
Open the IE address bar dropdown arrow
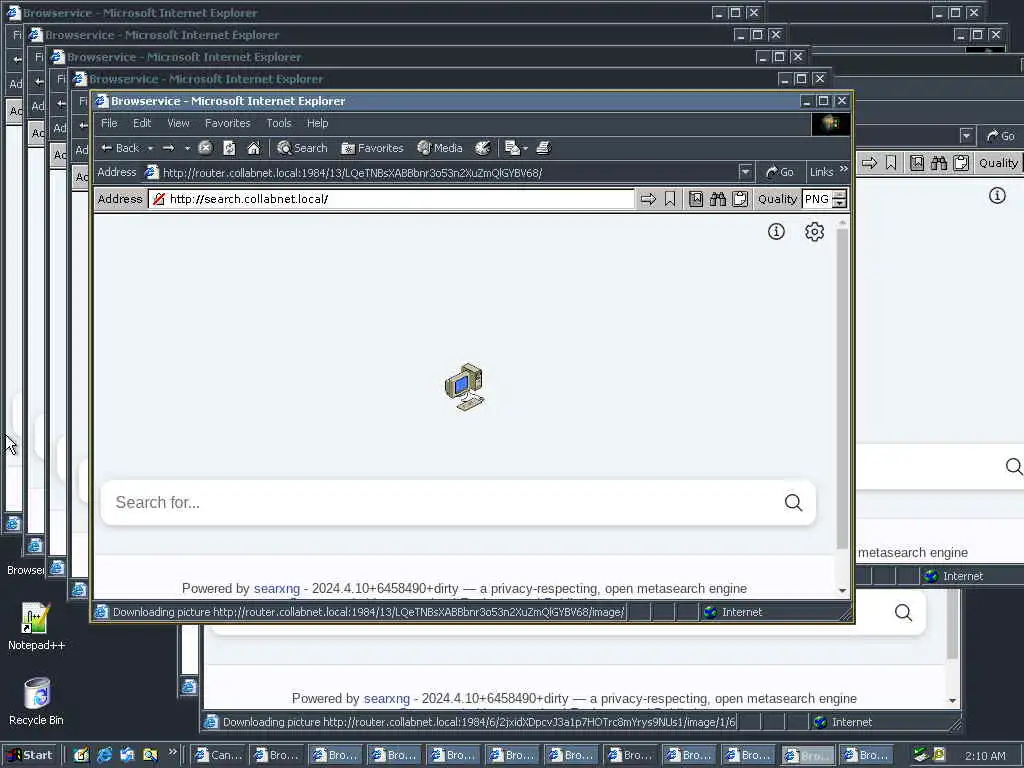[745, 172]
